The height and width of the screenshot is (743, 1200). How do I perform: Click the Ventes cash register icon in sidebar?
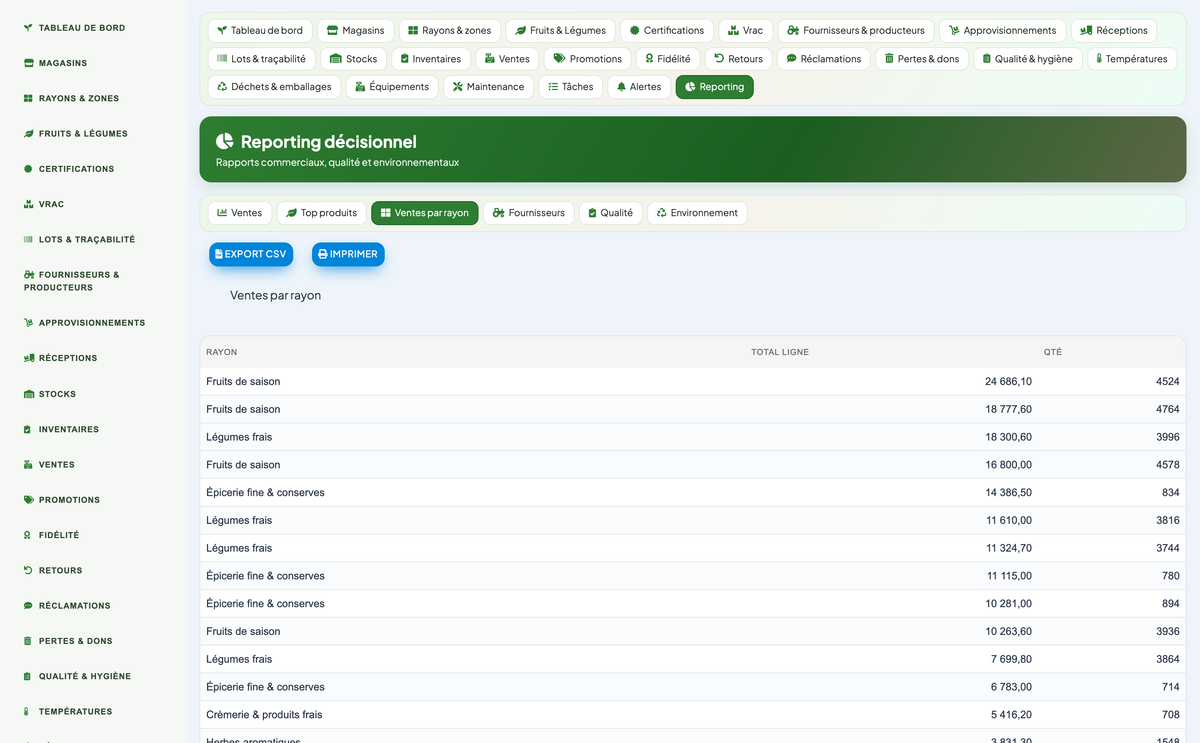click(28, 465)
